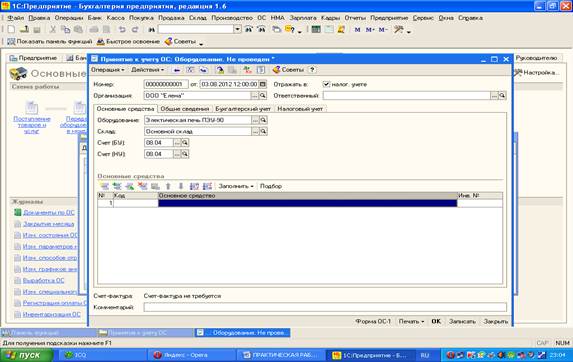The width and height of the screenshot is (573, 362).
Task: Click the Предприятие tab in function panel
Action: (33, 58)
